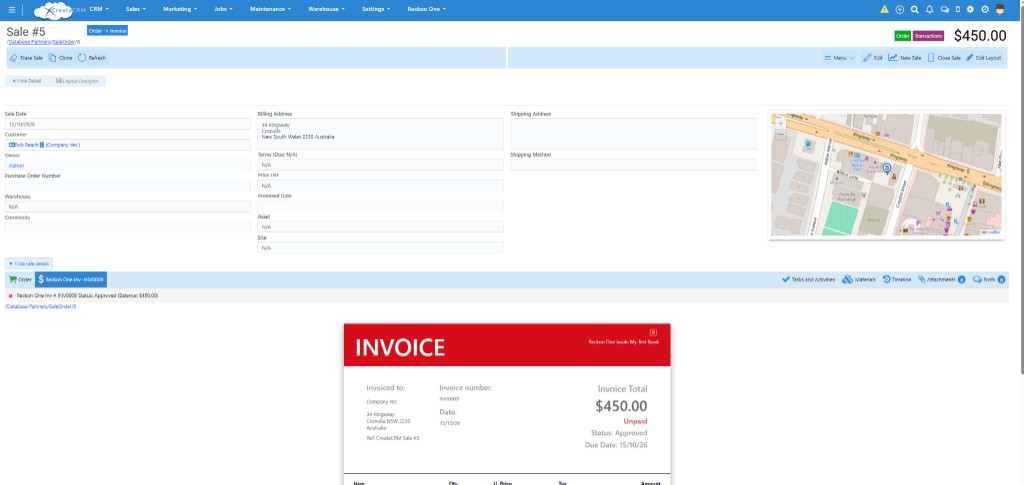Image resolution: width=1024 pixels, height=485 pixels.
Task: Click the clock history icon
Action: tap(985, 9)
